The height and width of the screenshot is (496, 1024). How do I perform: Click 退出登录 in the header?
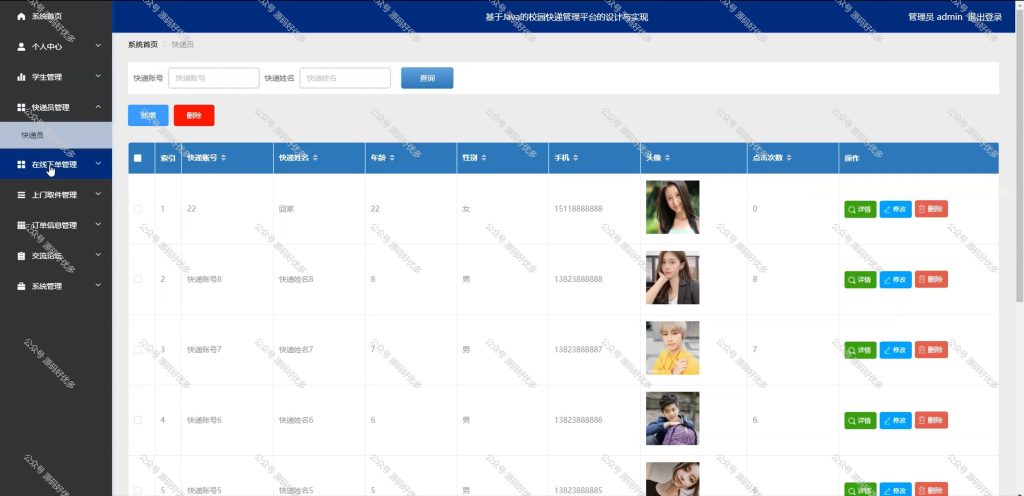pyautogui.click(x=984, y=17)
